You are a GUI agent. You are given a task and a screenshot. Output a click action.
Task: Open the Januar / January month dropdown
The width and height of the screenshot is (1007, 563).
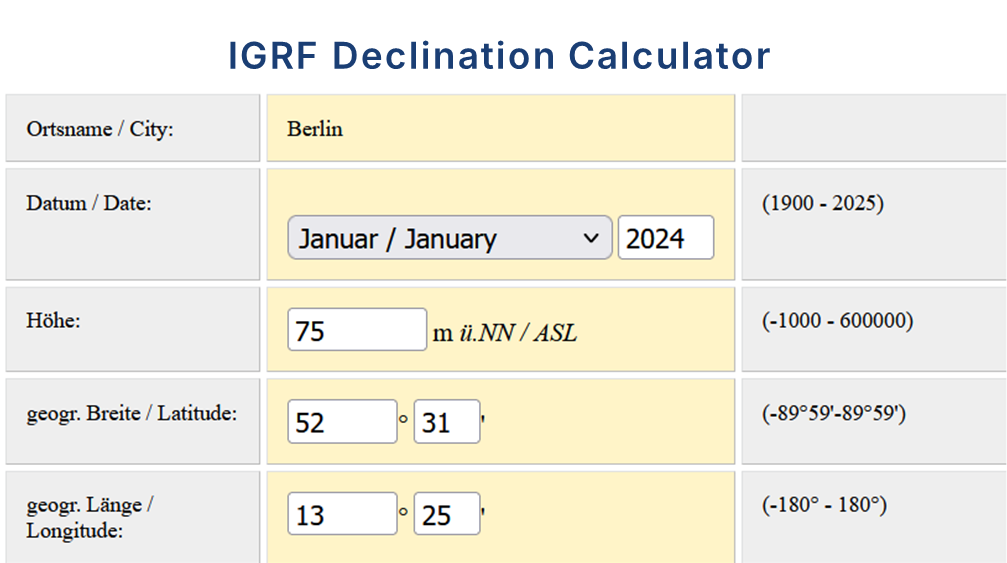449,238
